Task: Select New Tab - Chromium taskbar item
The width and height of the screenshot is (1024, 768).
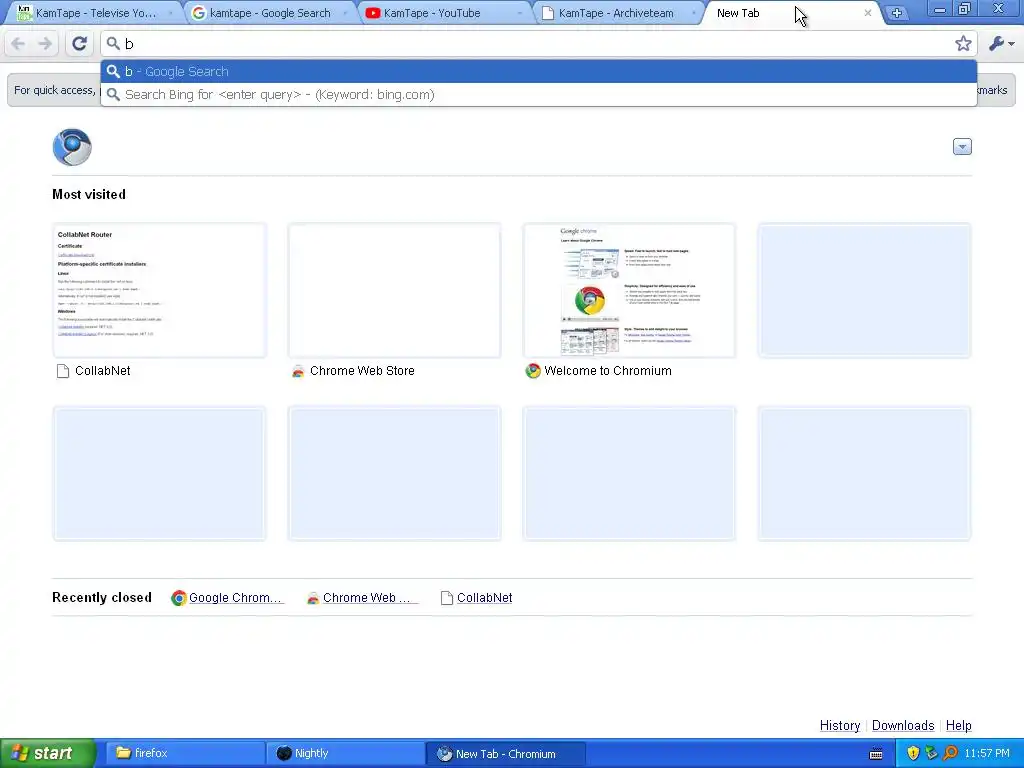Action: pos(505,754)
